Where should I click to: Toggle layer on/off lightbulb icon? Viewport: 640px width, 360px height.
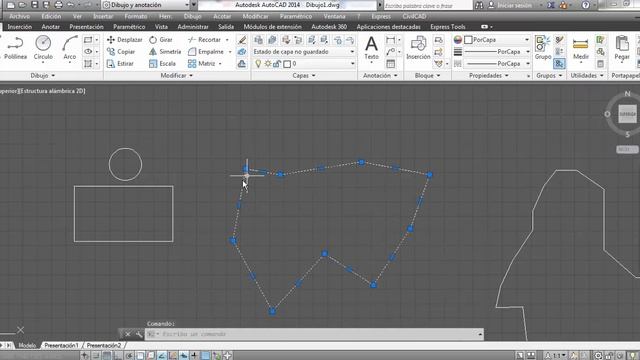[258, 64]
